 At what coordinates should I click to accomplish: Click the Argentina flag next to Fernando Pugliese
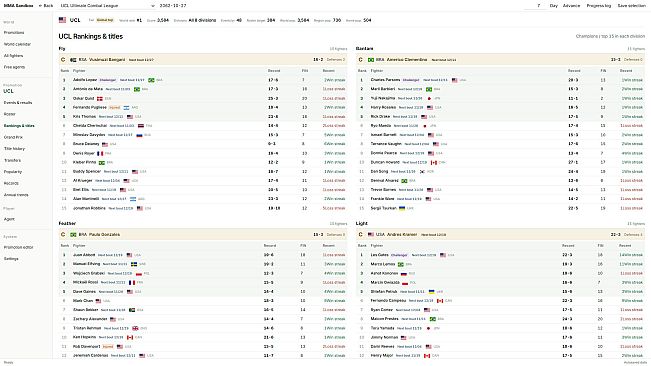click(126, 107)
